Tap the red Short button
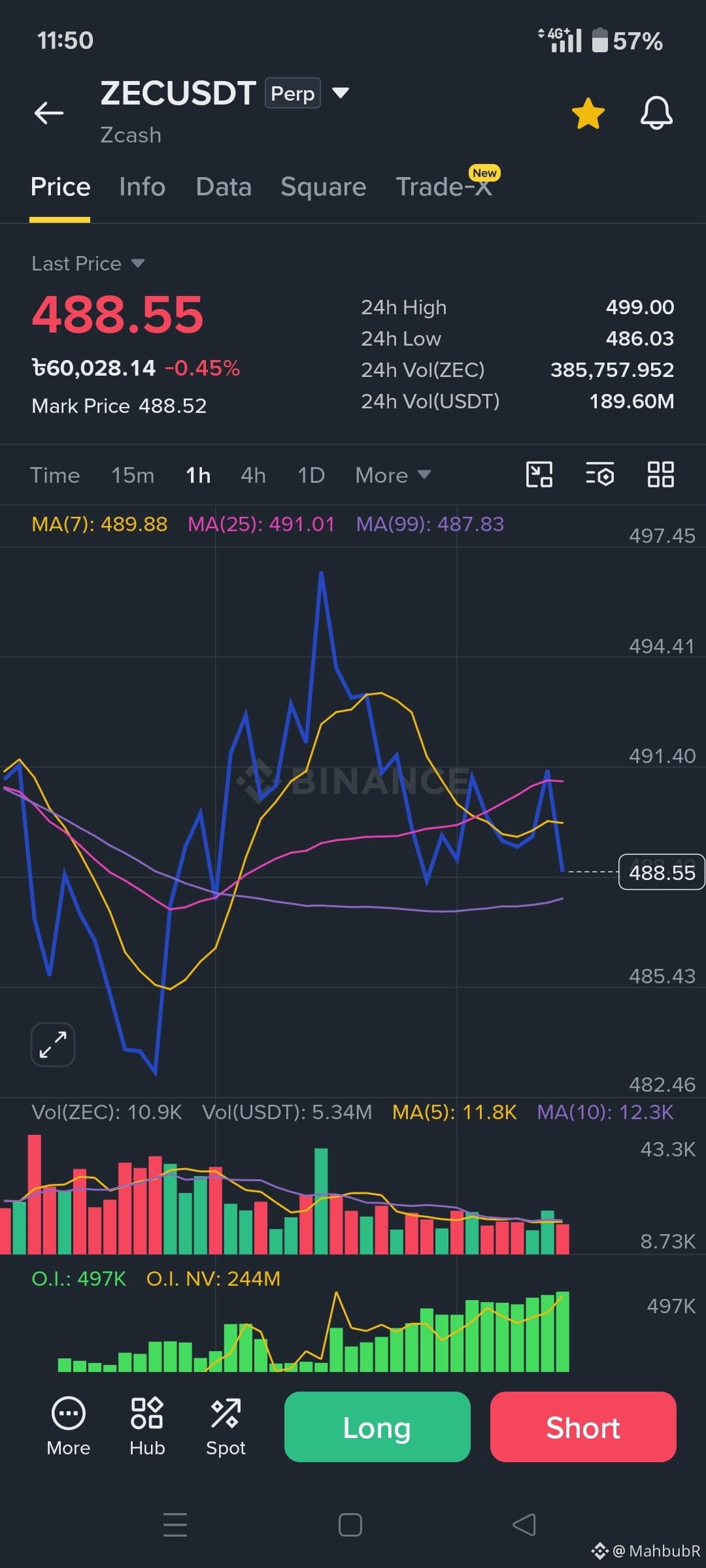 coord(583,1427)
